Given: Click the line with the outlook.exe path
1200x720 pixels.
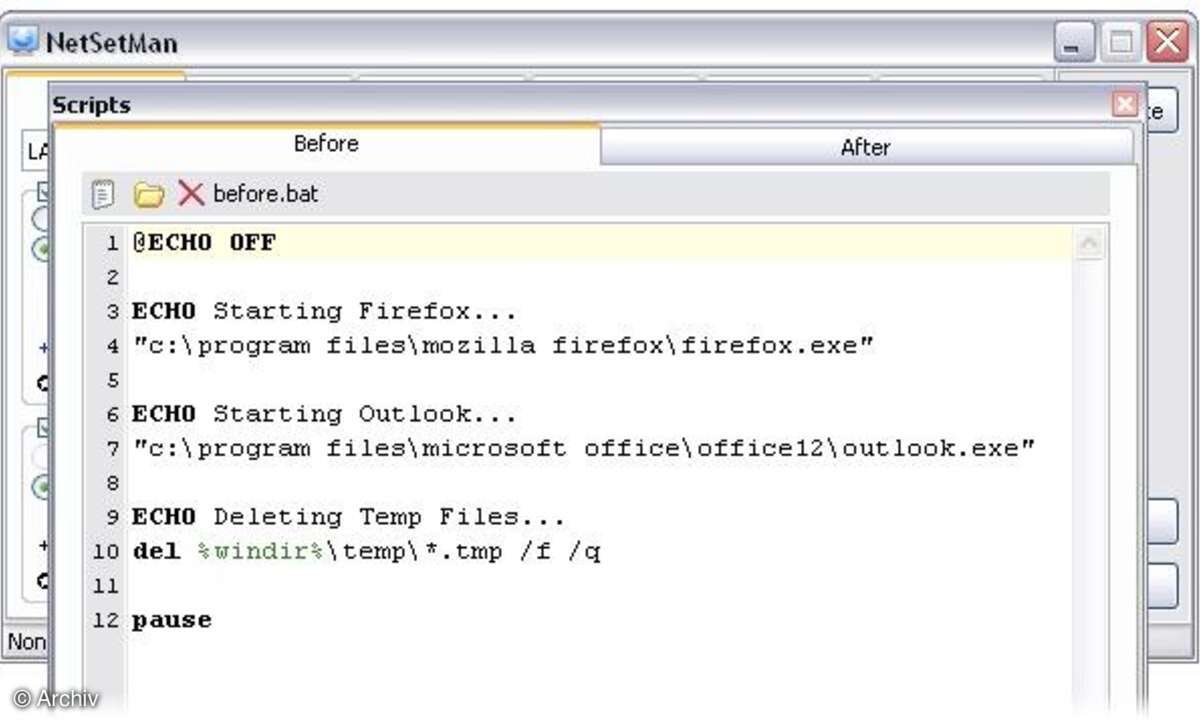Looking at the screenshot, I should [x=584, y=449].
